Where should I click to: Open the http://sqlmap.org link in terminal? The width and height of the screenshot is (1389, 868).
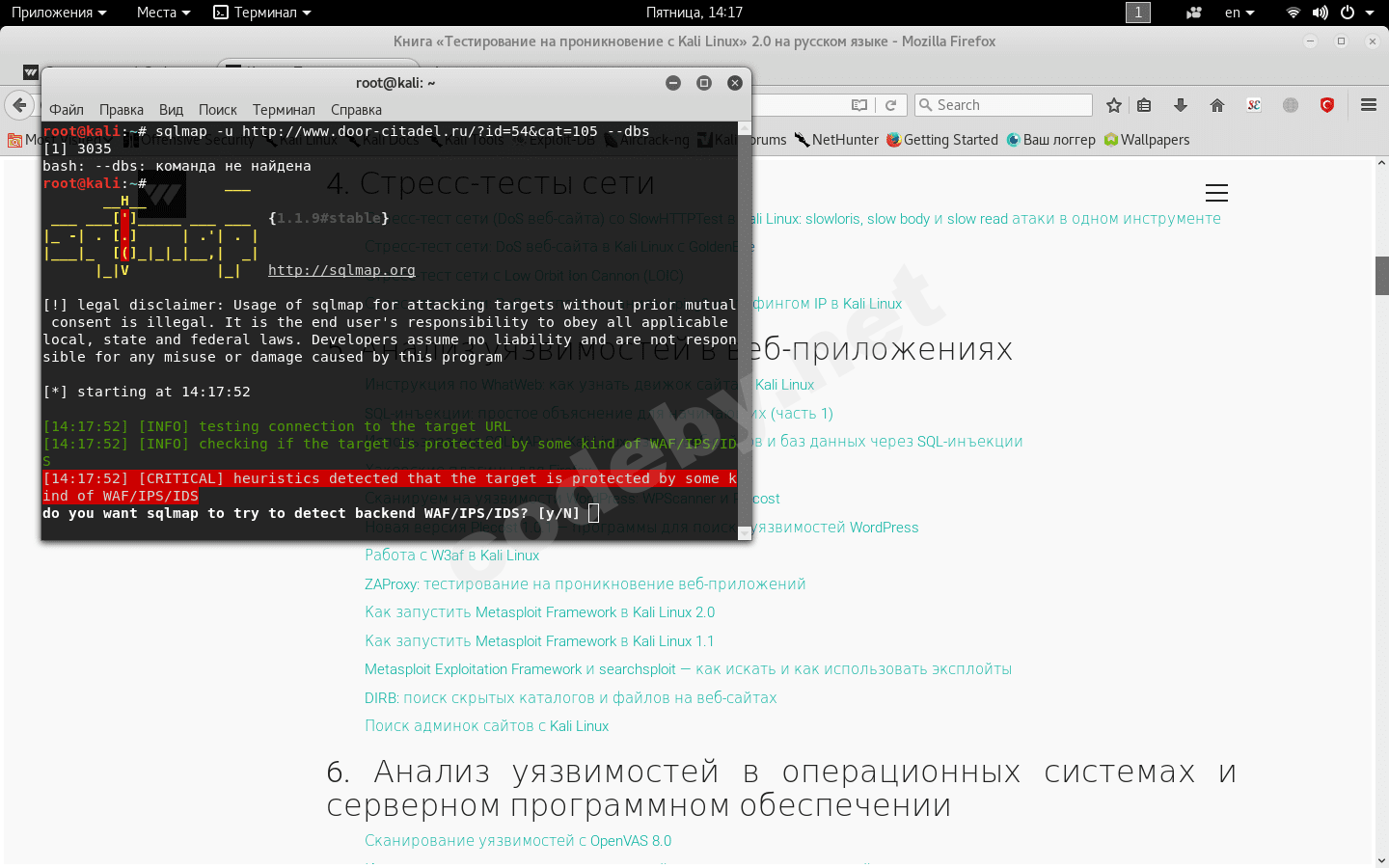pyautogui.click(x=341, y=270)
